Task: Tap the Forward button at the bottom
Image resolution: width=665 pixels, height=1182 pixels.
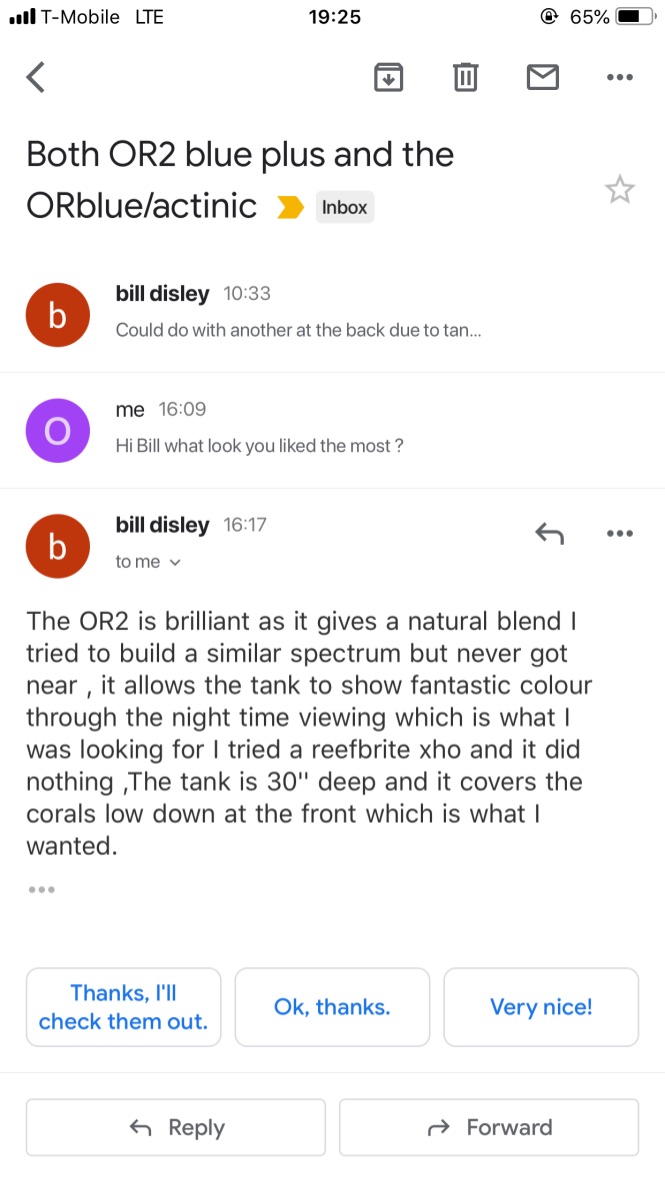Action: click(x=489, y=1127)
